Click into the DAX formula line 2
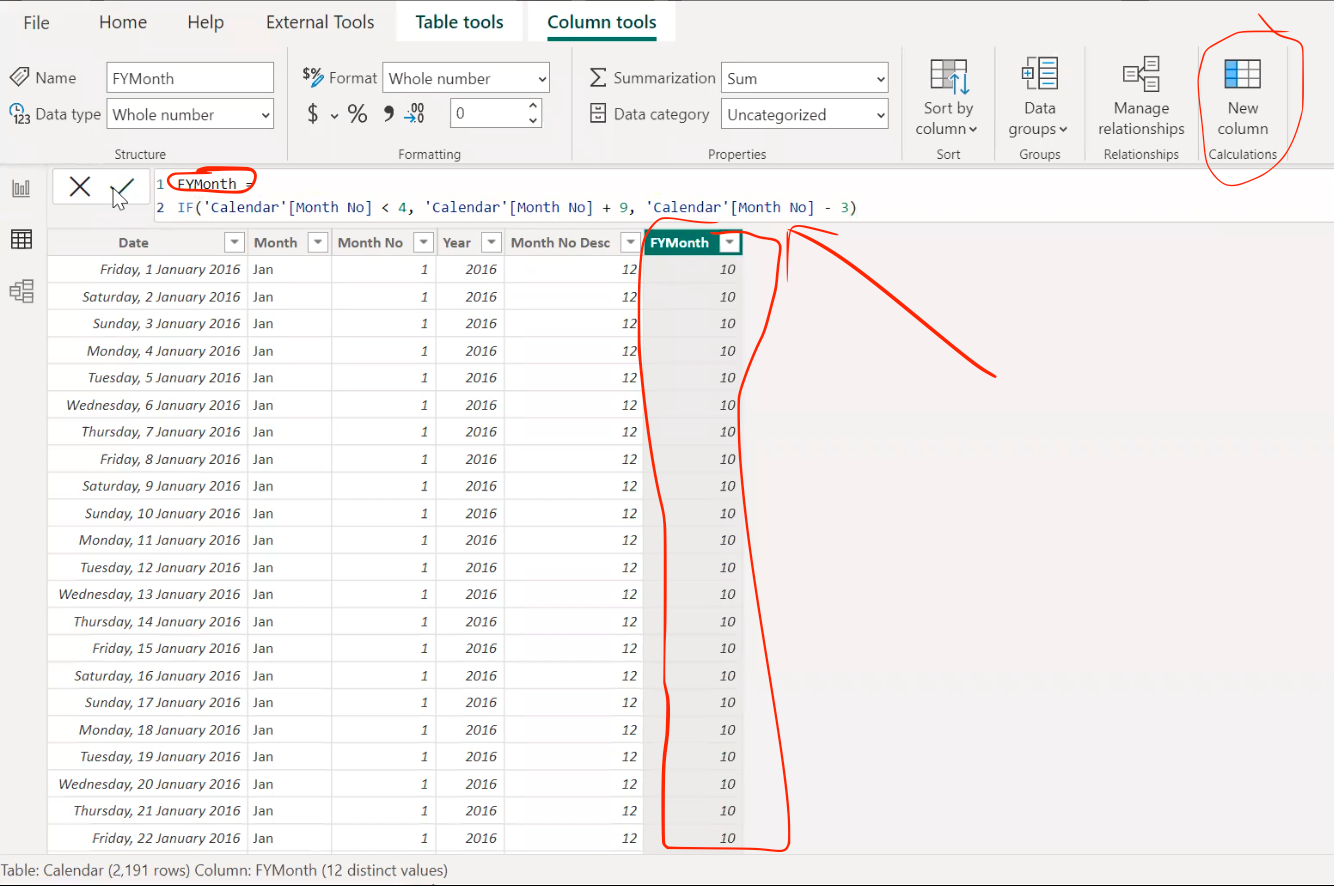The width and height of the screenshot is (1334, 886). click(517, 208)
